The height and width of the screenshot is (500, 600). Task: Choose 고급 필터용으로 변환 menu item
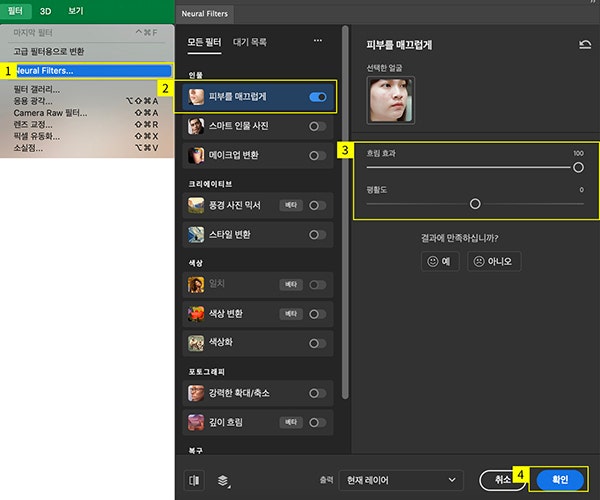click(49, 51)
